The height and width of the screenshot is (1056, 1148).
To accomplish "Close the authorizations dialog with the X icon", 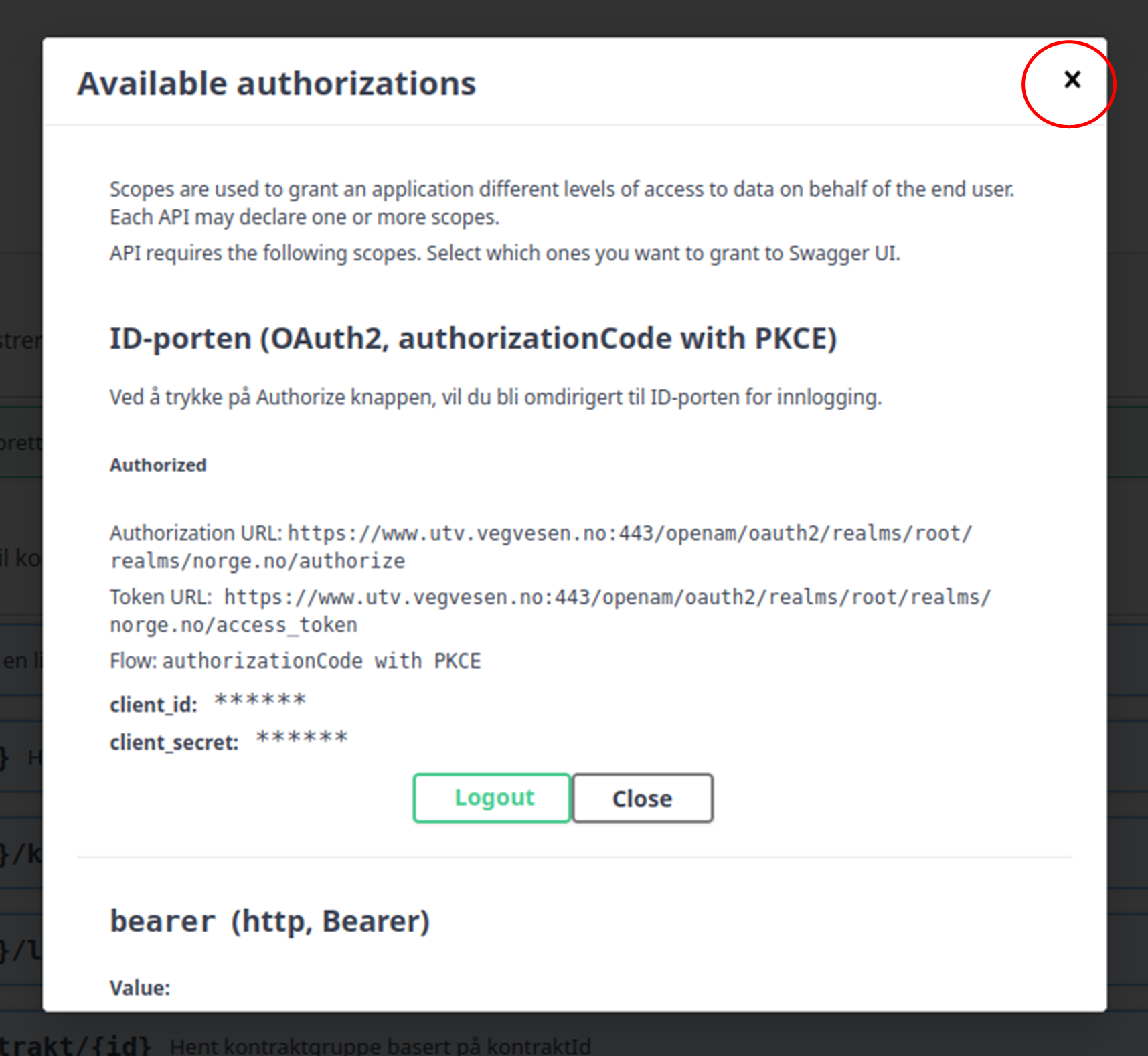I will 1072,80.
